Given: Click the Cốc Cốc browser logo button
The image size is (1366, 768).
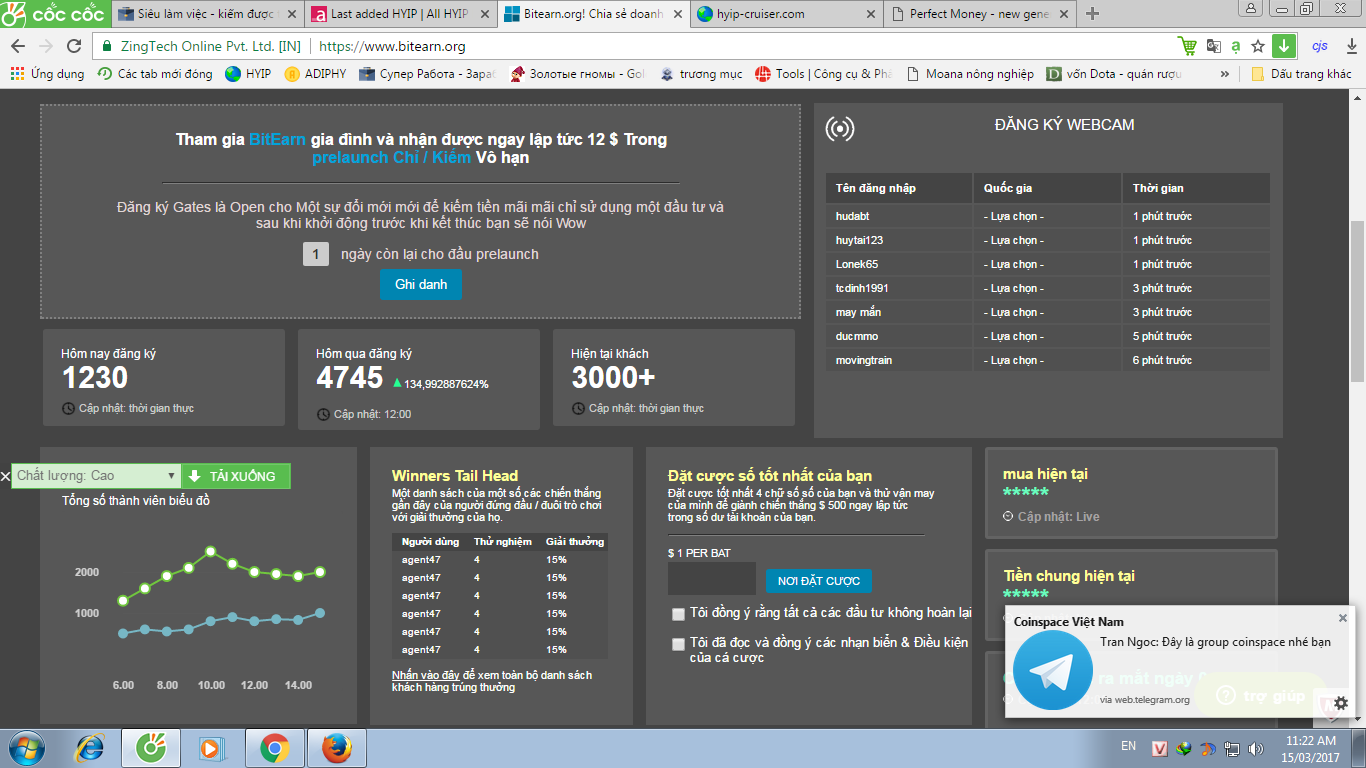Looking at the screenshot, I should pos(54,14).
